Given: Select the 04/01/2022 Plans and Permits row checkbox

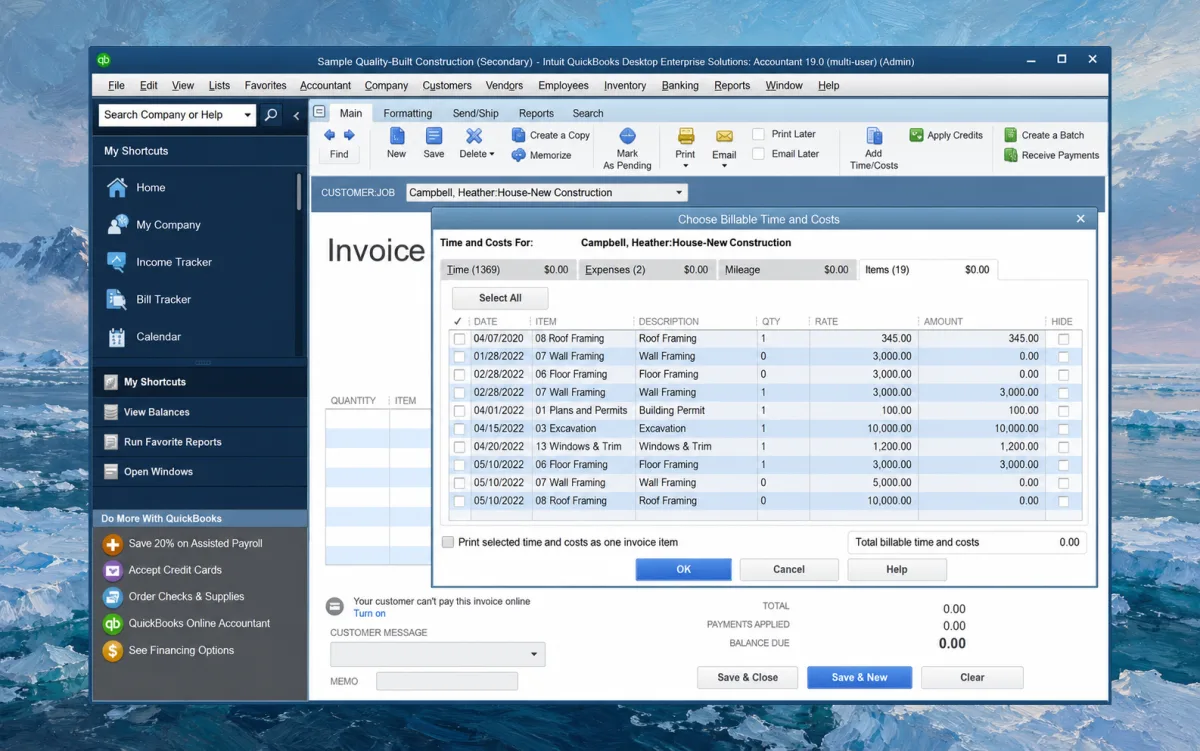Looking at the screenshot, I should pos(459,411).
